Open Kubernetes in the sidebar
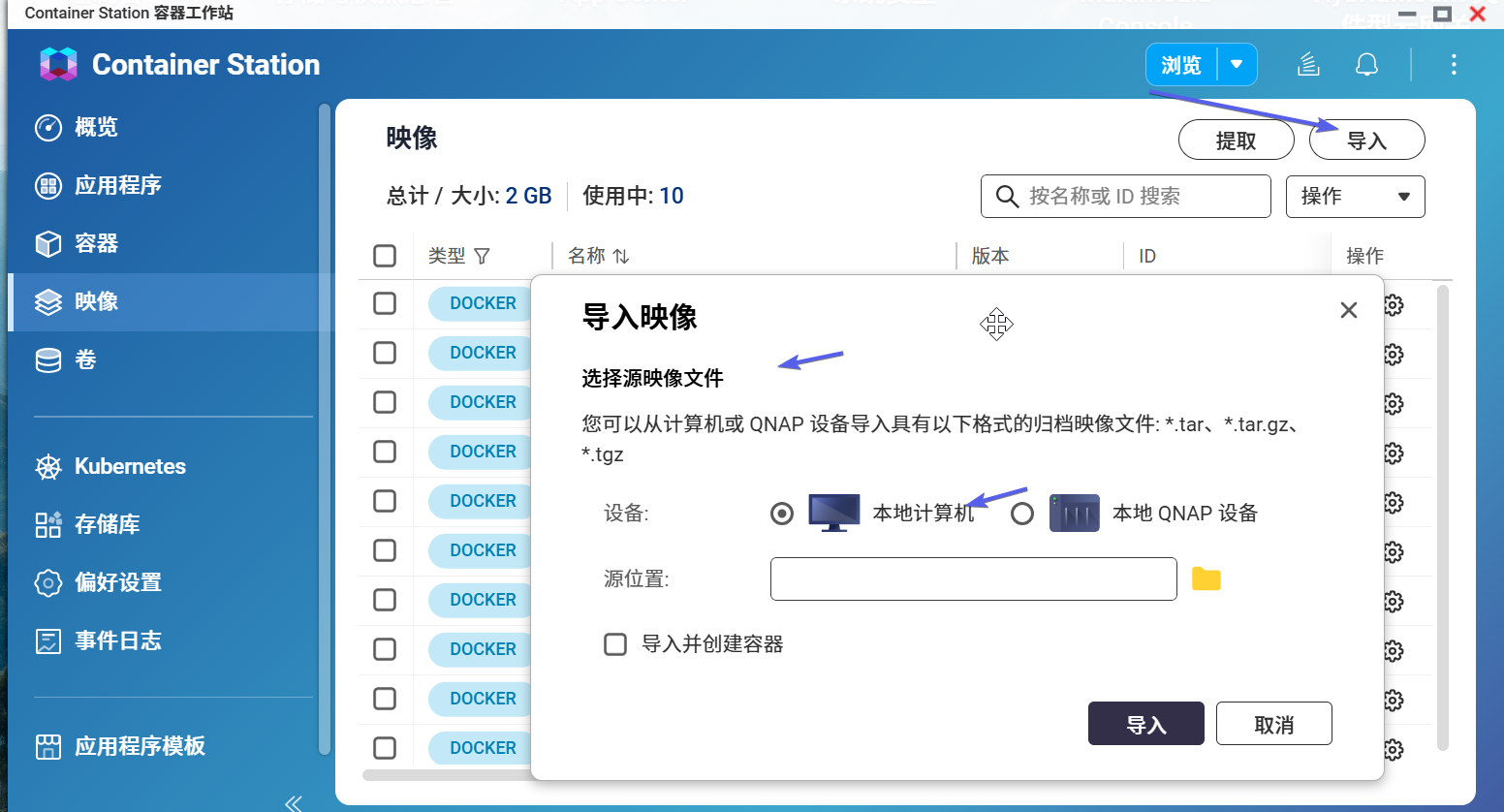The width and height of the screenshot is (1504, 812). coord(110,466)
